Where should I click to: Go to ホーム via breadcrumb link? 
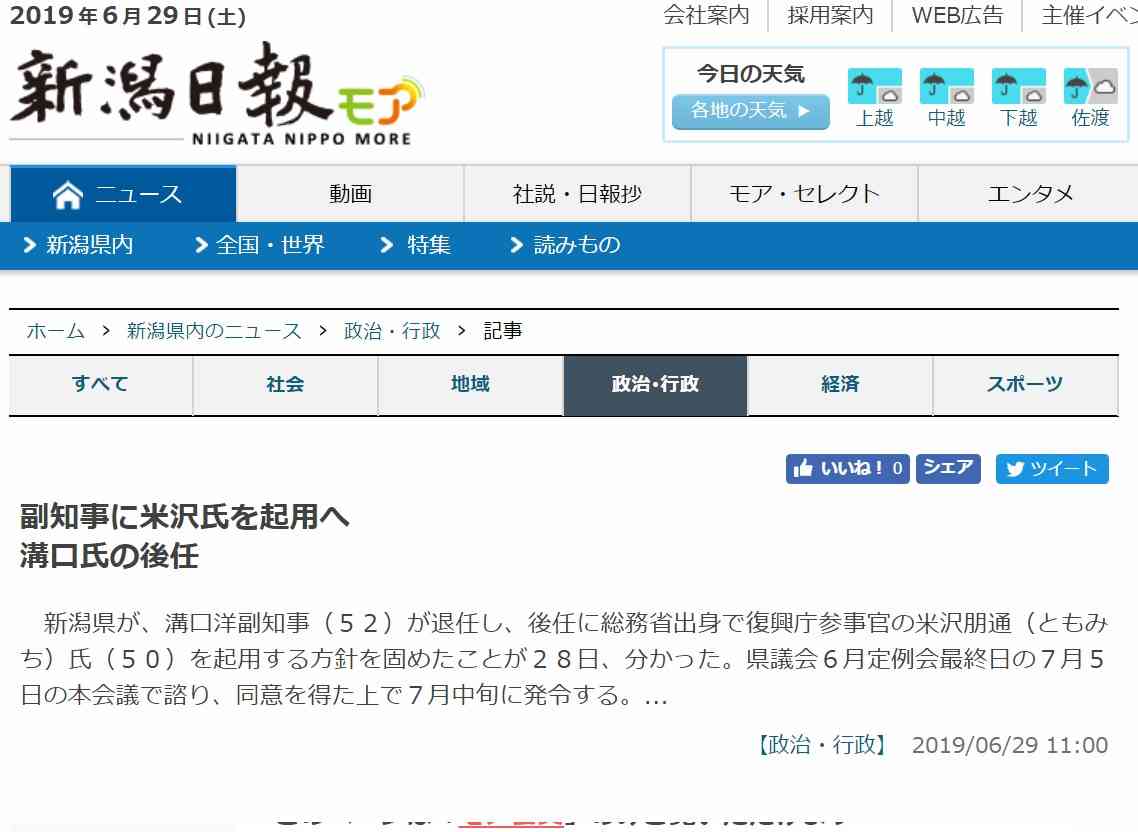56,331
